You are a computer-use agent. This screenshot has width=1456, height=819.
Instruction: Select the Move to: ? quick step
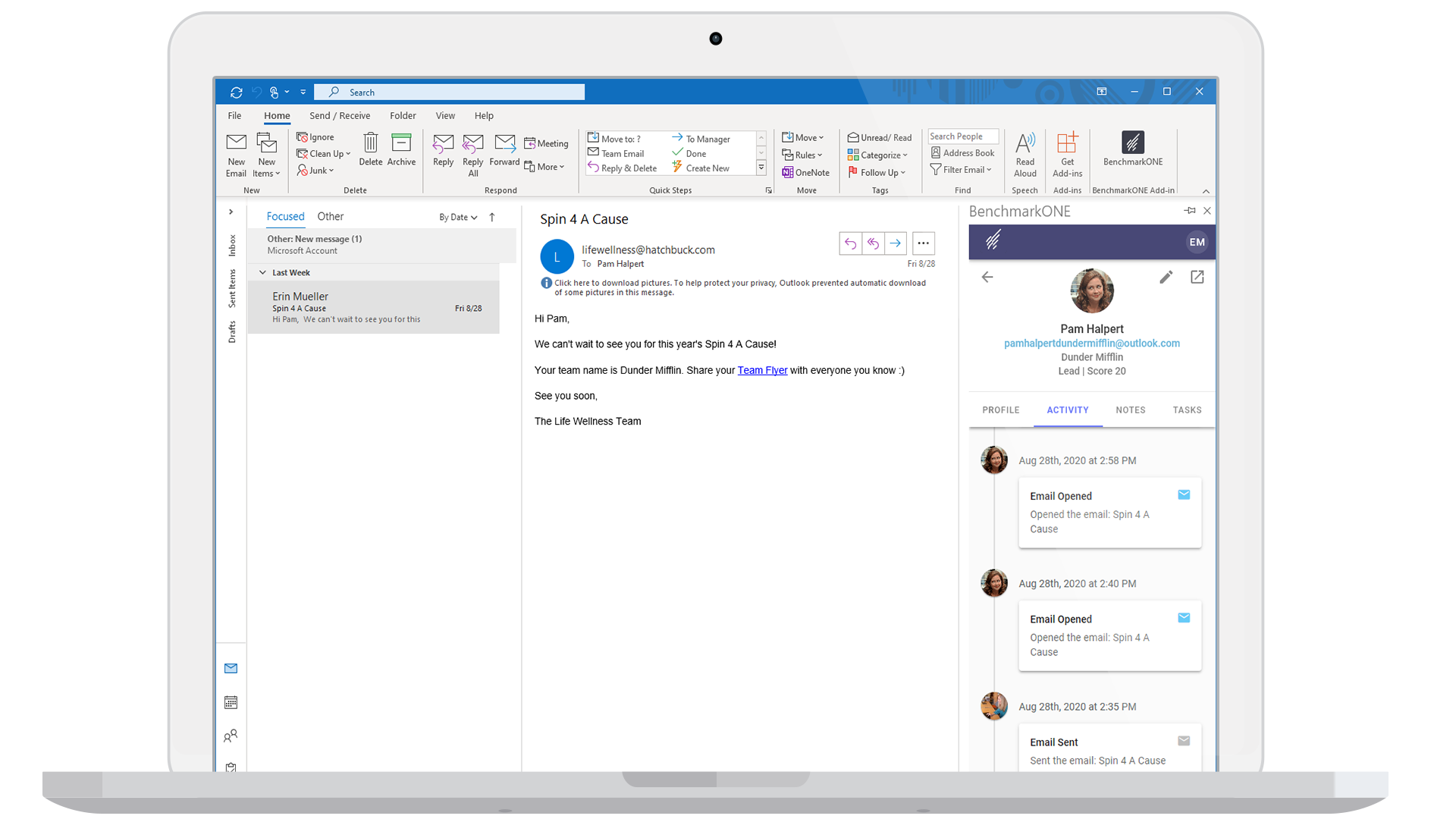coord(614,138)
